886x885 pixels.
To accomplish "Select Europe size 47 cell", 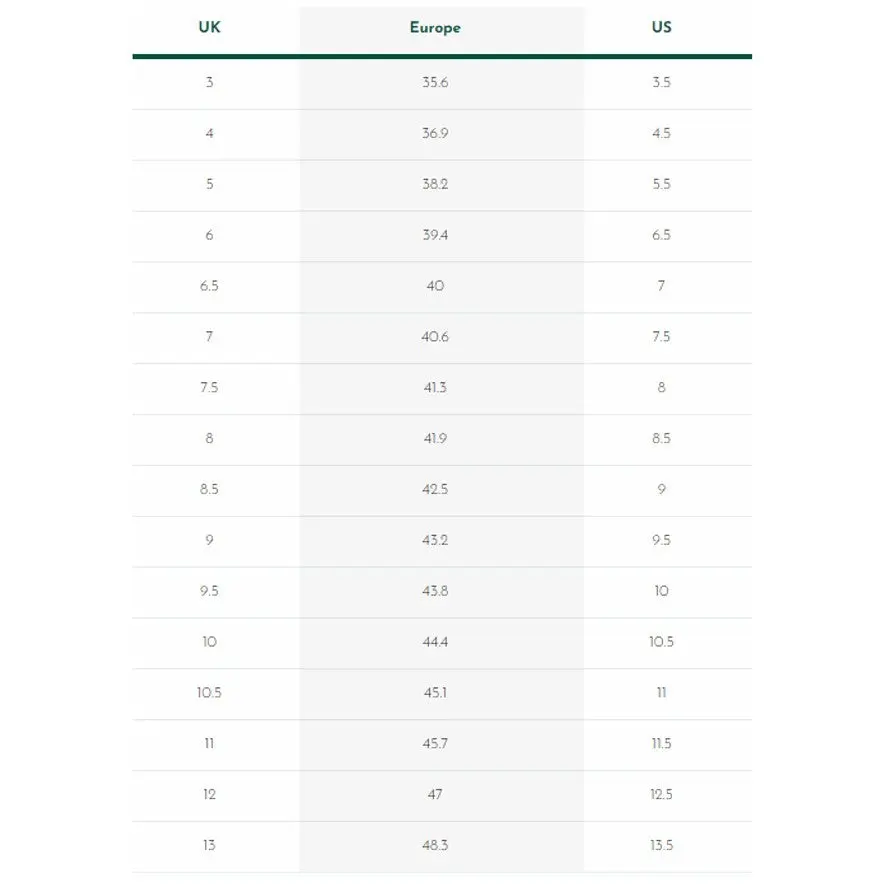I will [435, 795].
